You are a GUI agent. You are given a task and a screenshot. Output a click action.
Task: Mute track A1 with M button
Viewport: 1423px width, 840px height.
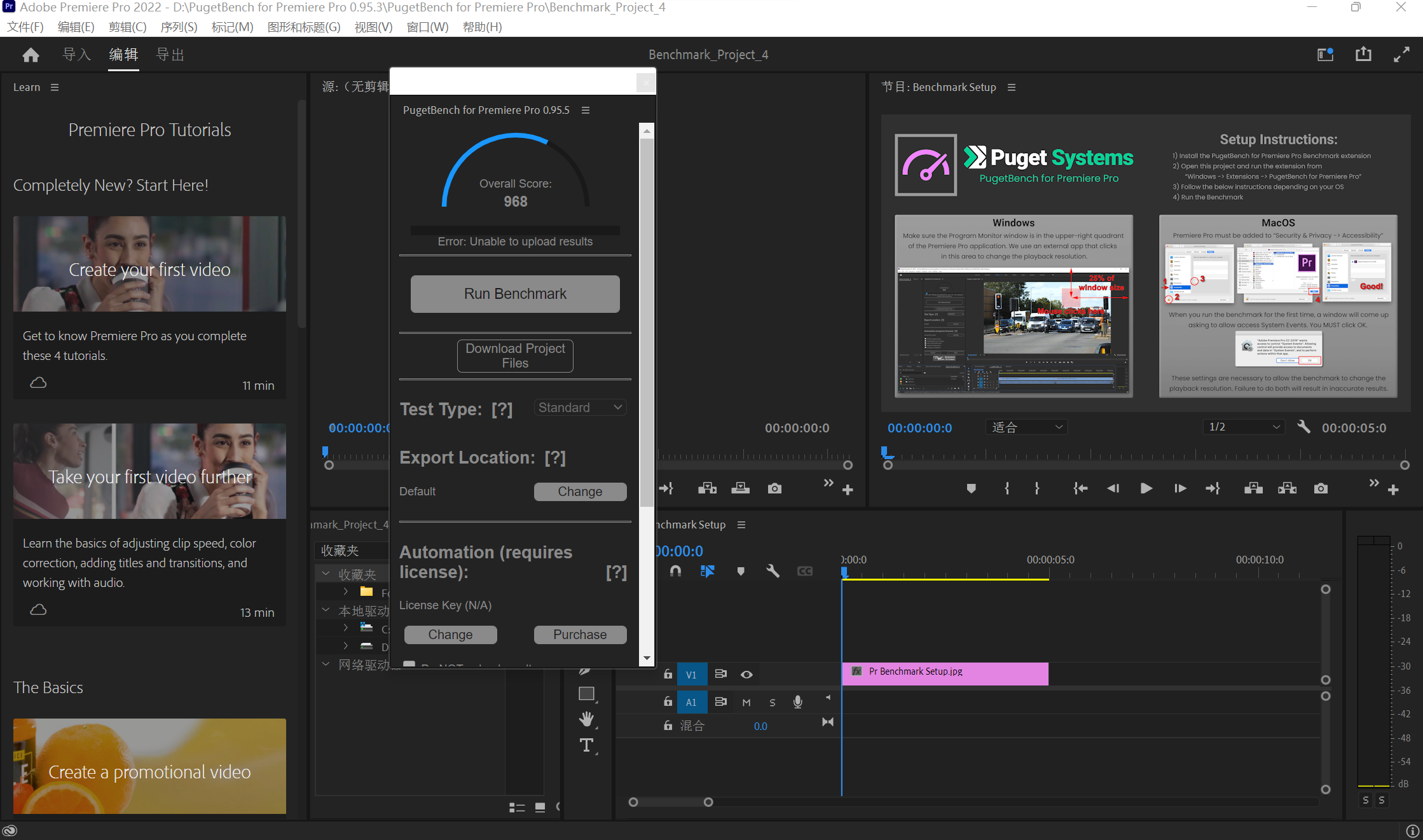pyautogui.click(x=746, y=702)
